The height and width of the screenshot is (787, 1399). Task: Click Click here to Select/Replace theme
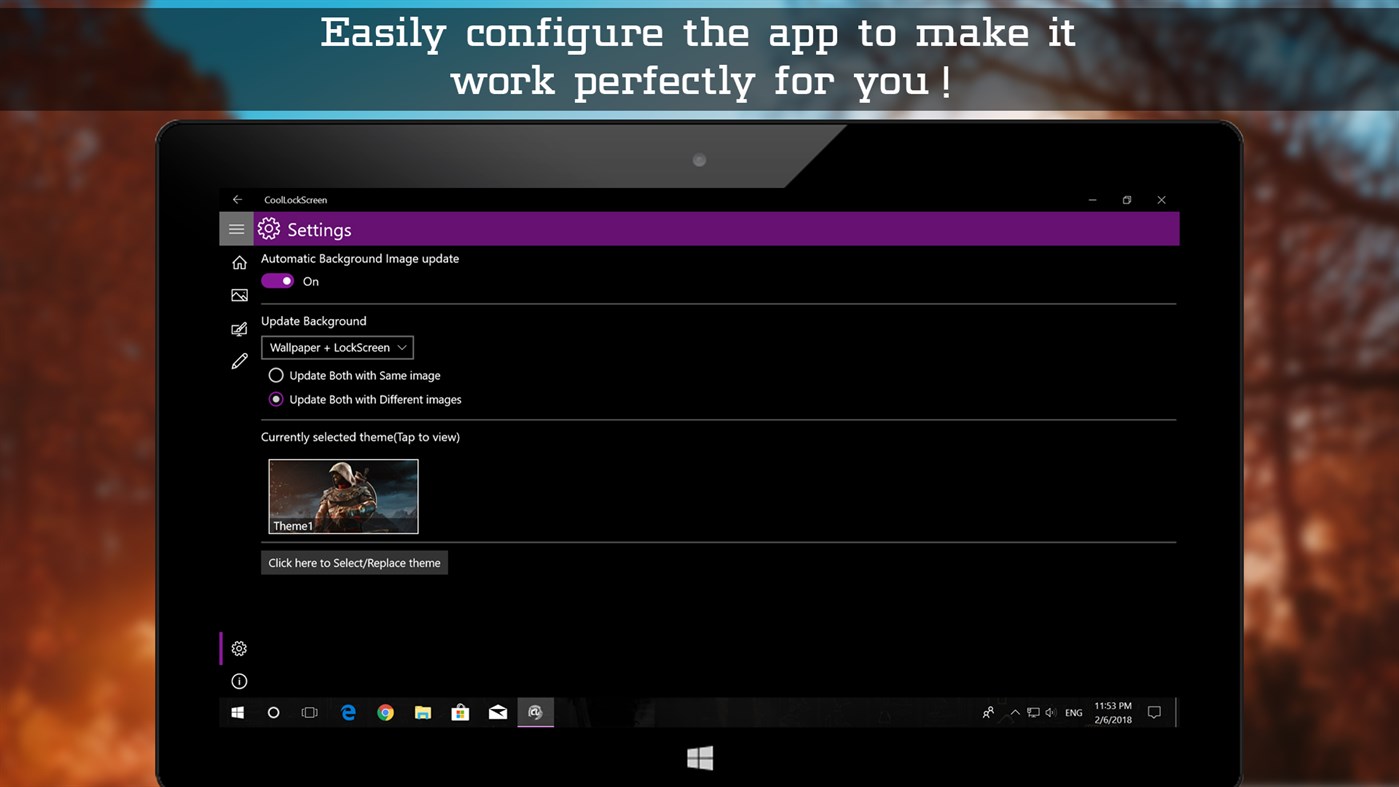pos(354,562)
